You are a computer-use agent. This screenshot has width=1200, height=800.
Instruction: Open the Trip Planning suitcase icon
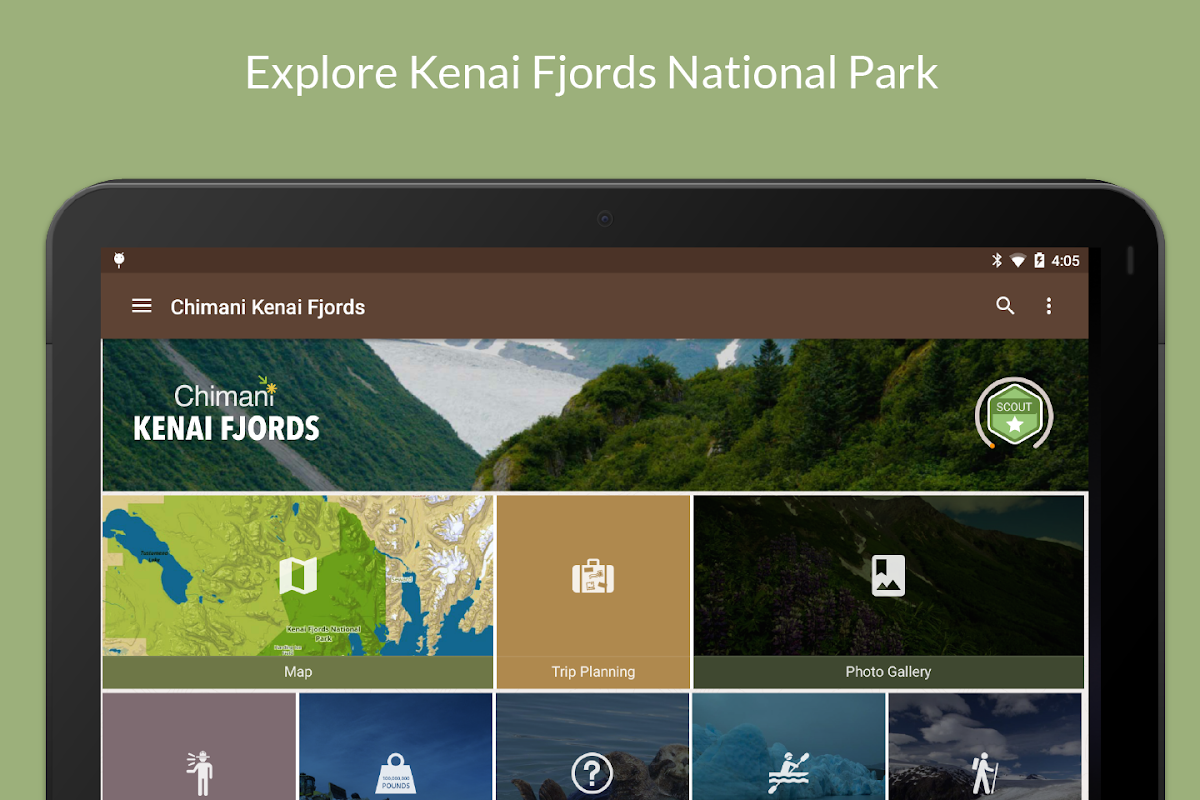click(593, 575)
